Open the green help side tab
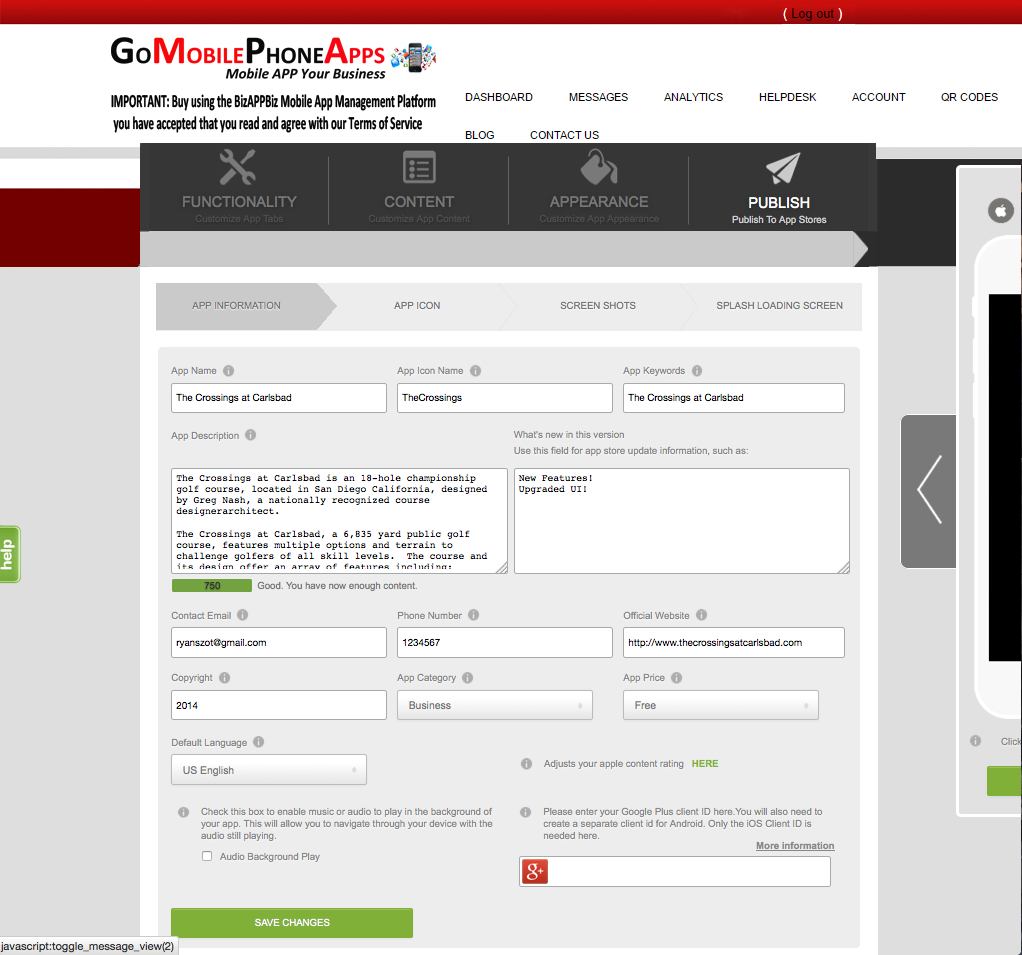This screenshot has width=1022, height=955. click(x=9, y=554)
